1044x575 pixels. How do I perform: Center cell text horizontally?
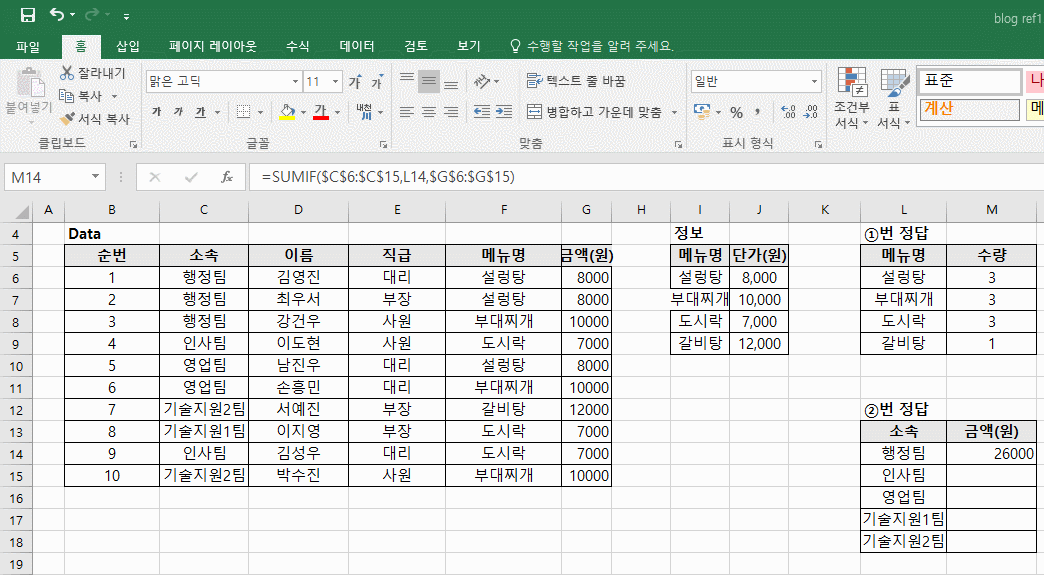coord(429,112)
